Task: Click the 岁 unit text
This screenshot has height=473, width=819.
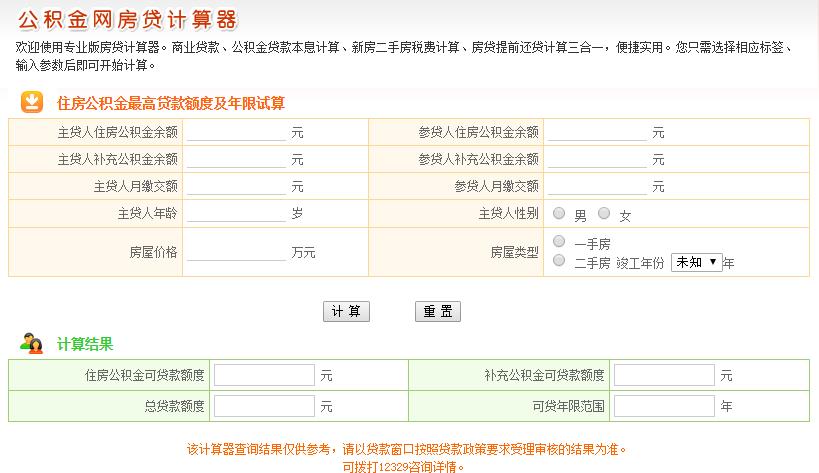Action: (x=297, y=214)
